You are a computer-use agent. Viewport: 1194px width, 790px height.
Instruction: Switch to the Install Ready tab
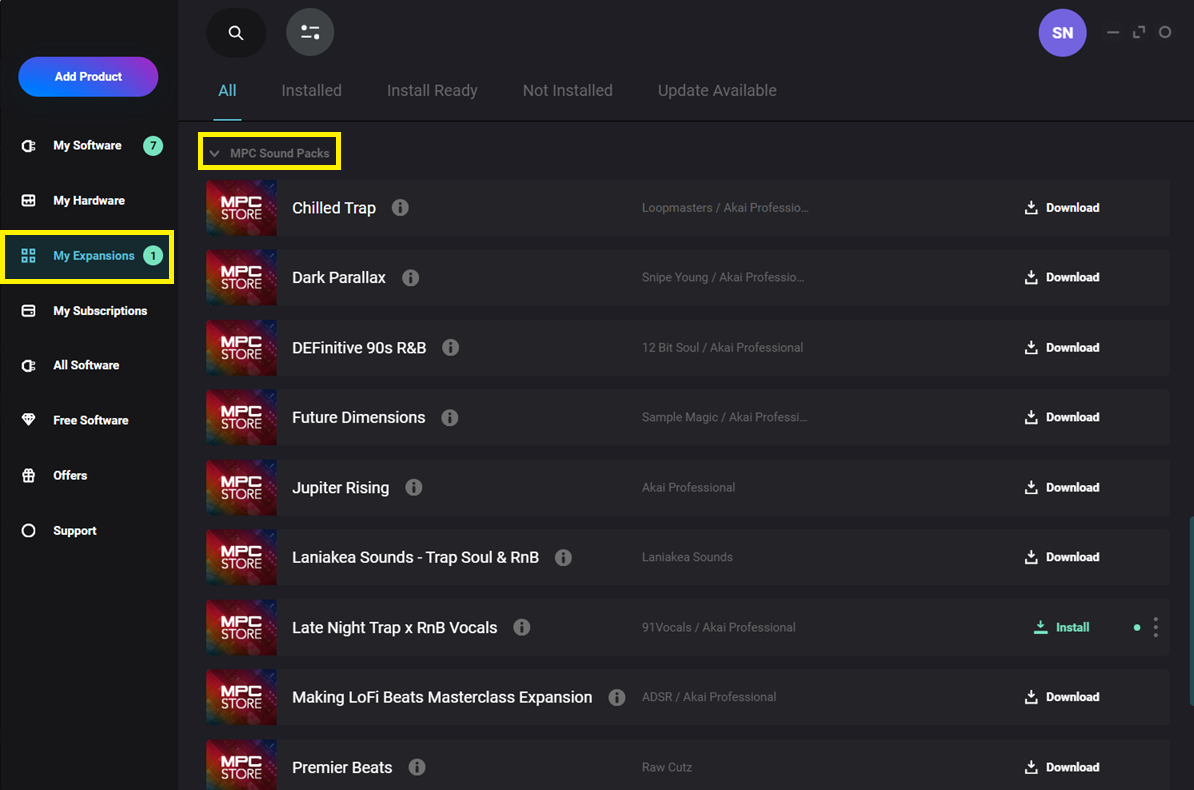pos(432,91)
